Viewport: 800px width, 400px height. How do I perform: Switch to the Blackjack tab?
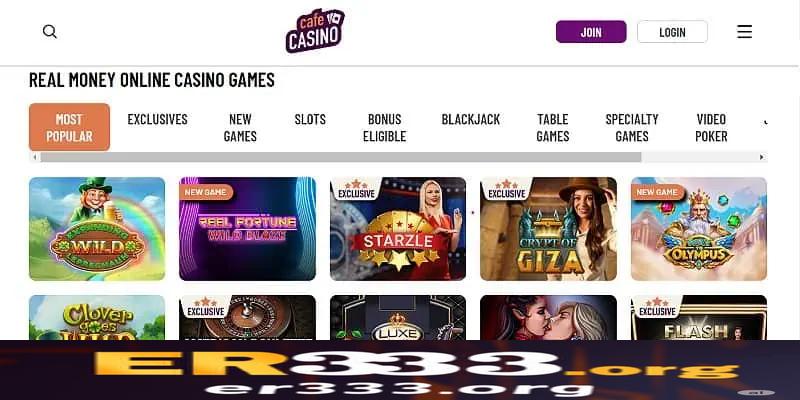tap(470, 119)
